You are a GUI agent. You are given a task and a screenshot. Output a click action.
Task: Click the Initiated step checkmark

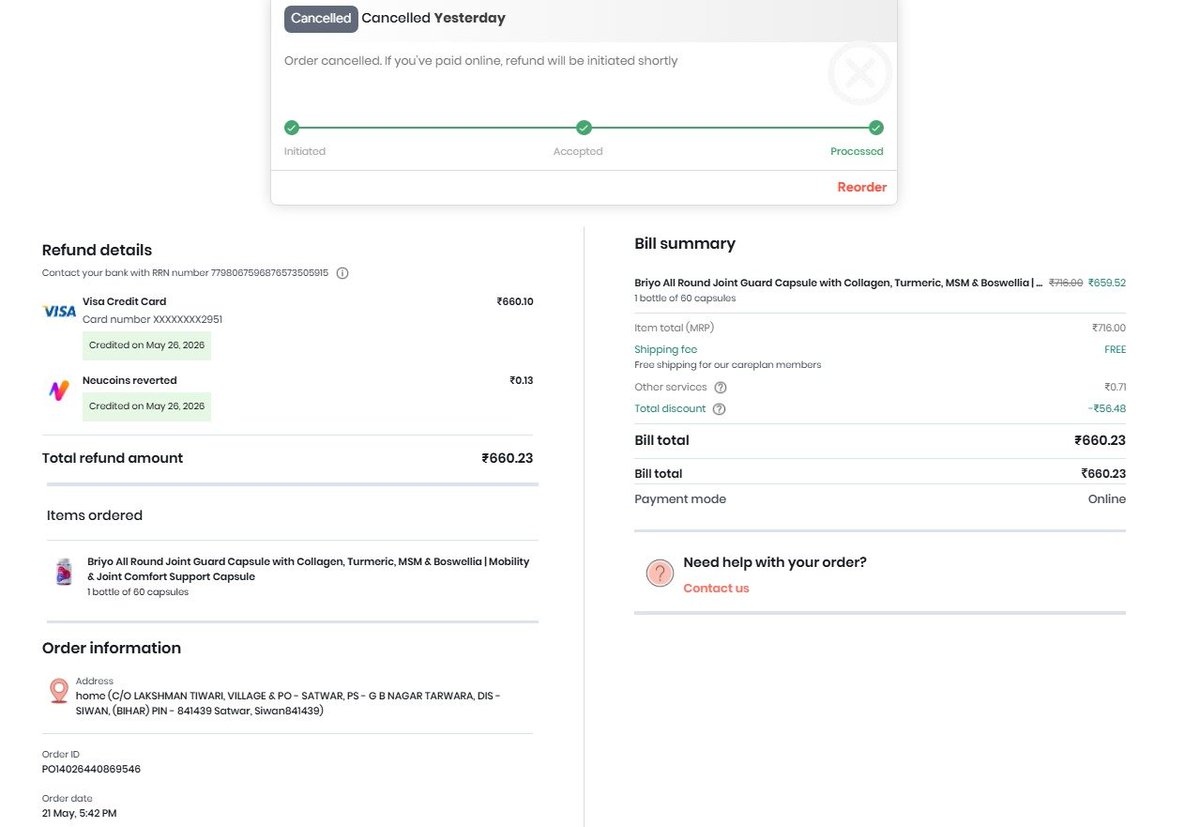291,128
